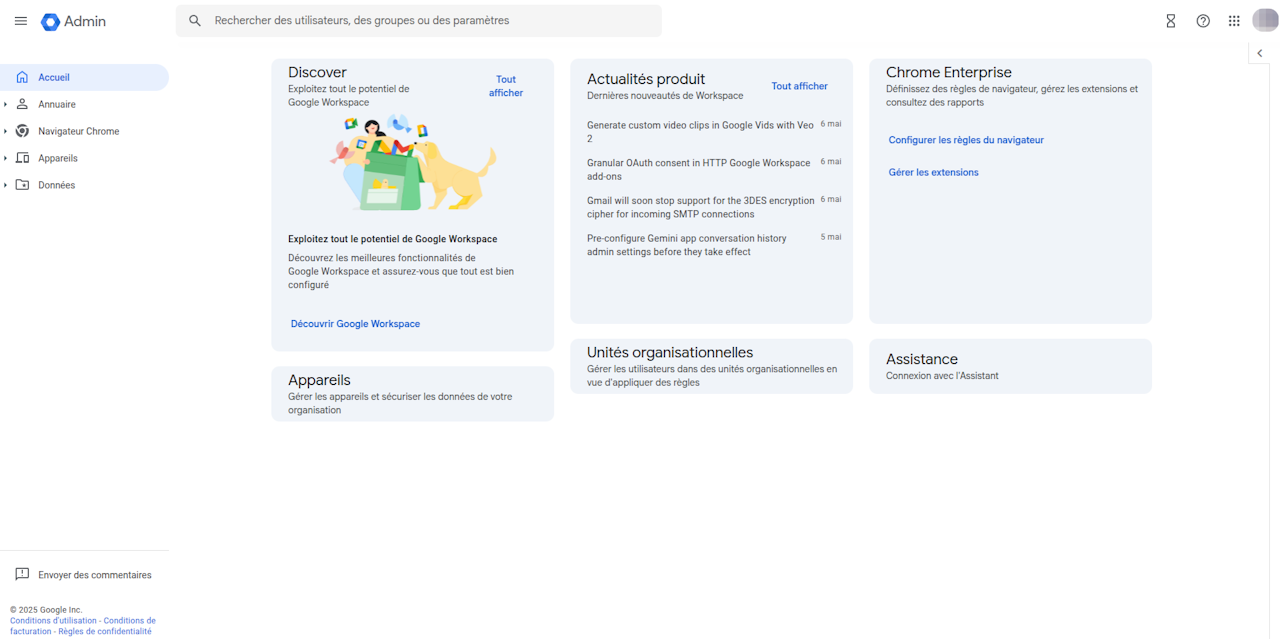Open Règles de confidentialité link
This screenshot has height=639, width=1280.
(105, 632)
